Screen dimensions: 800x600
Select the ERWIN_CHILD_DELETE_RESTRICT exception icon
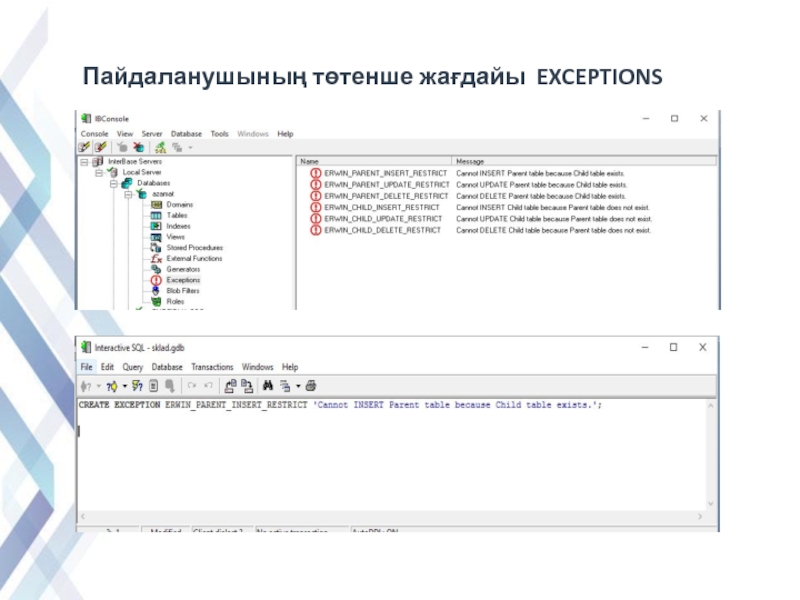[316, 230]
